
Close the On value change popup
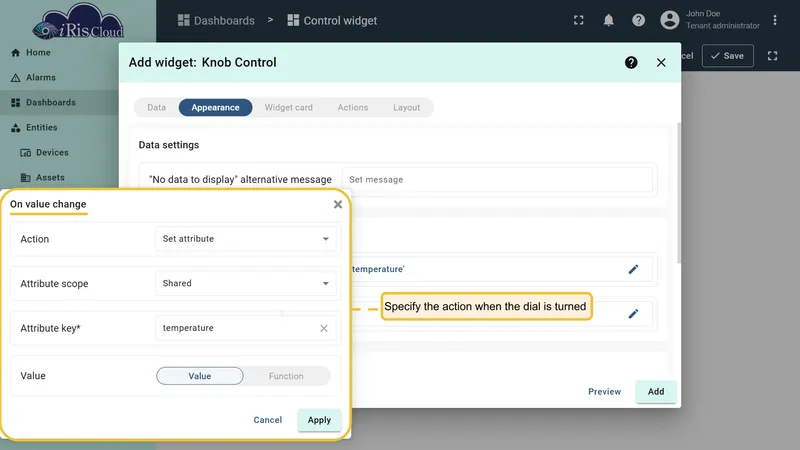tap(338, 205)
